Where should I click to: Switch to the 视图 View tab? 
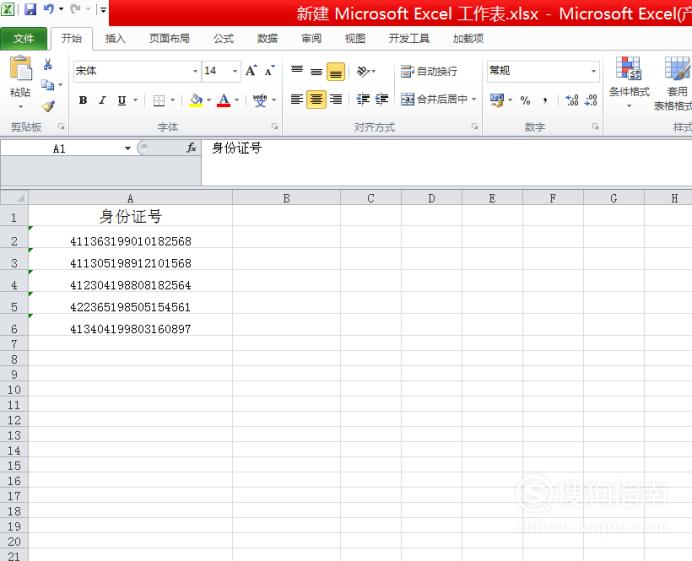pyautogui.click(x=355, y=38)
